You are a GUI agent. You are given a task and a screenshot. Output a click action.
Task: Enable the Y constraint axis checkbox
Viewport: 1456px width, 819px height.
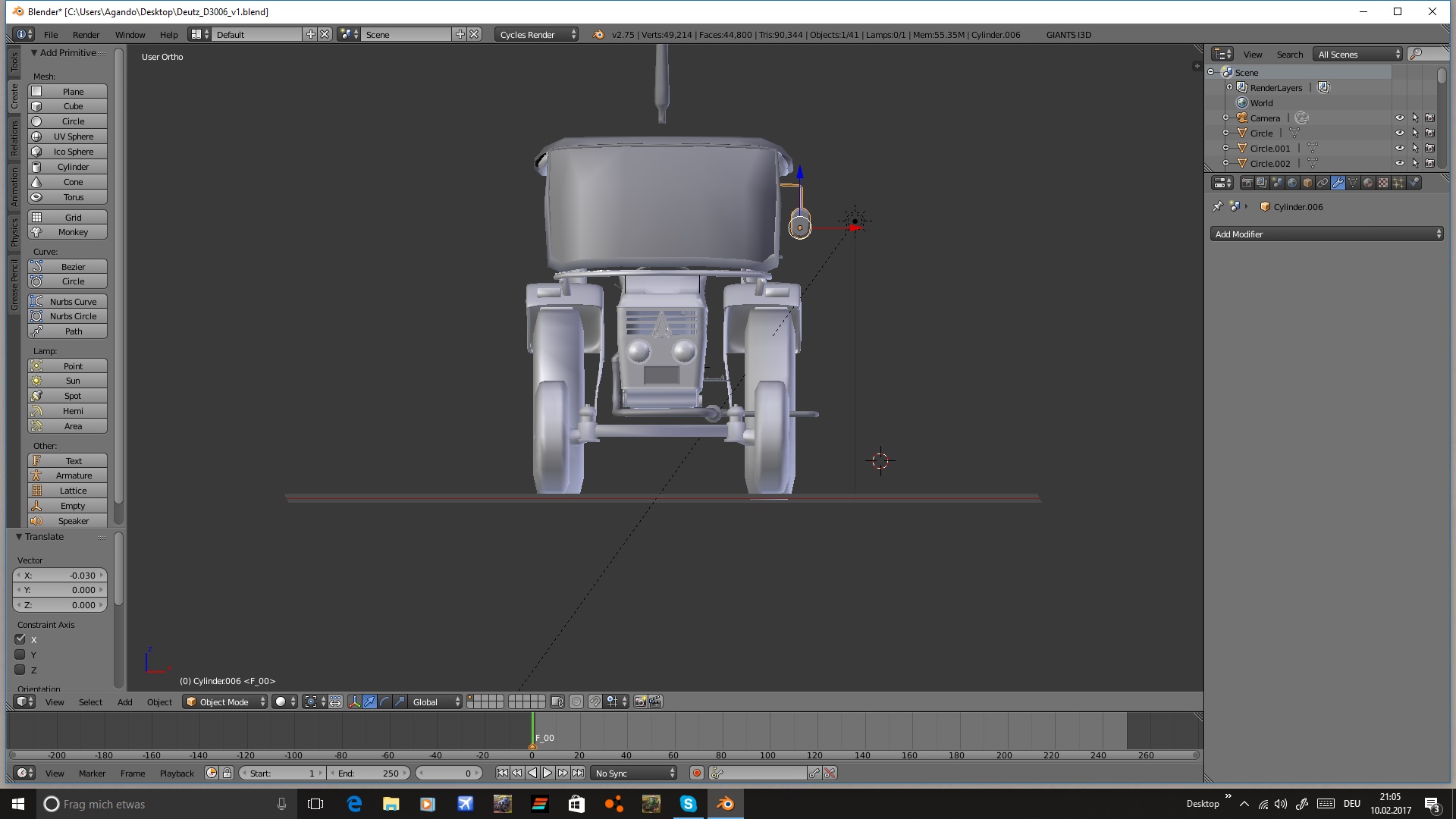pyautogui.click(x=20, y=654)
